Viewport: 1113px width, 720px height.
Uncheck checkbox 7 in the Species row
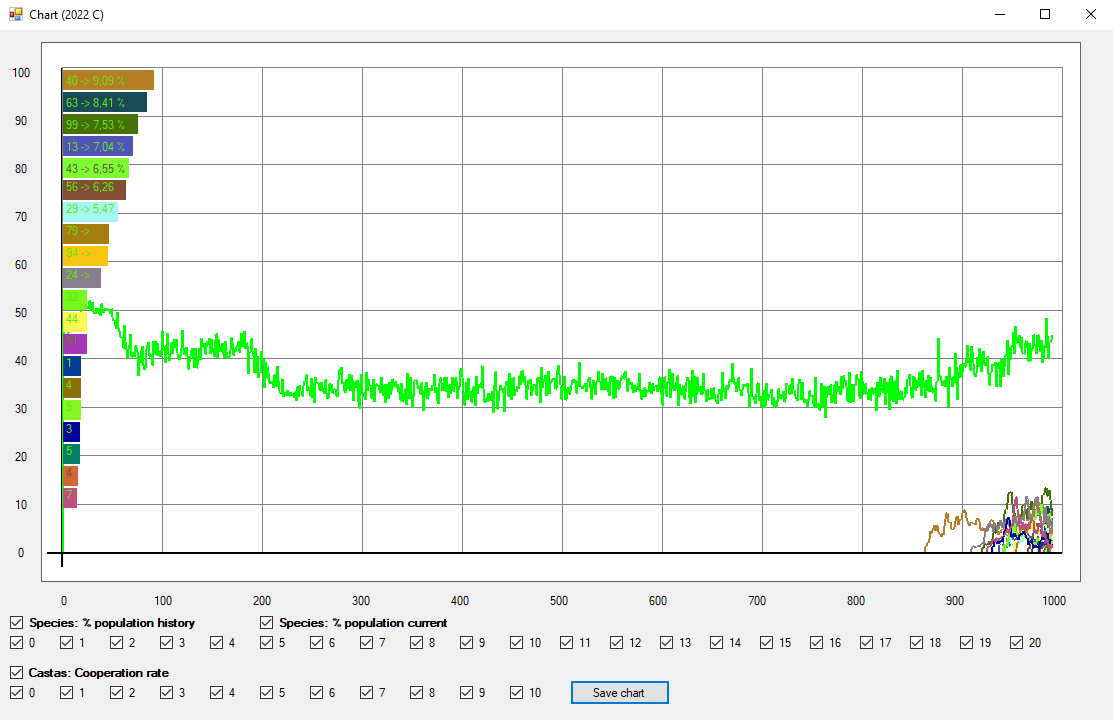pyautogui.click(x=367, y=643)
